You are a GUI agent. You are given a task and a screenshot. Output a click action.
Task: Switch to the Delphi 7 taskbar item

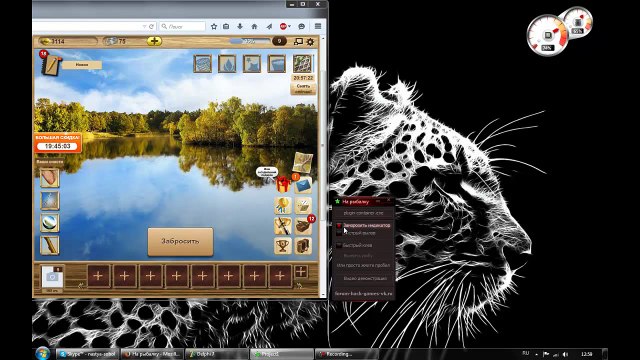click(216, 354)
